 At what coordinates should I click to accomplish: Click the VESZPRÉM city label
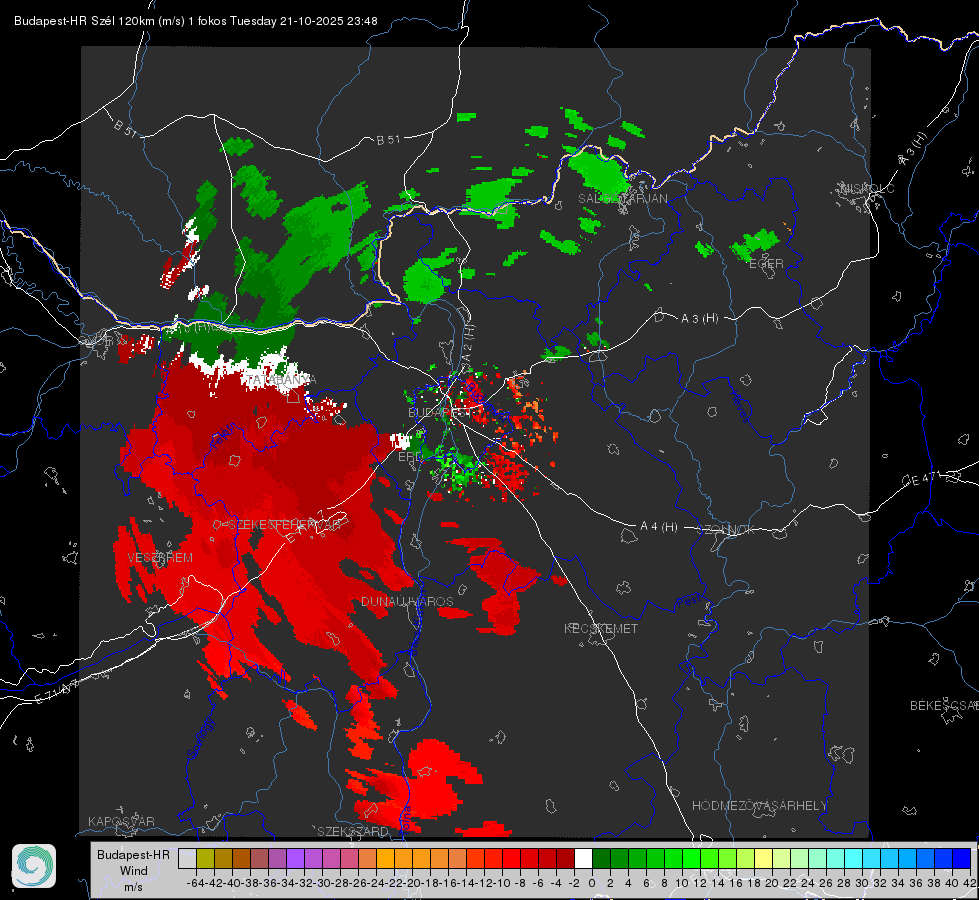pos(160,558)
